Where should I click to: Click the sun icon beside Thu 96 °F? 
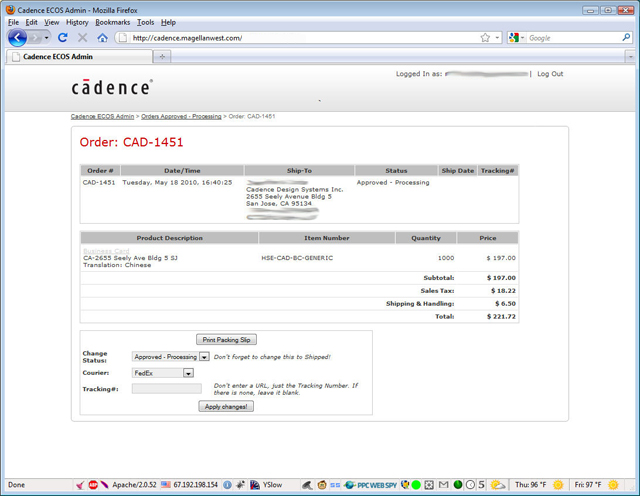point(558,485)
